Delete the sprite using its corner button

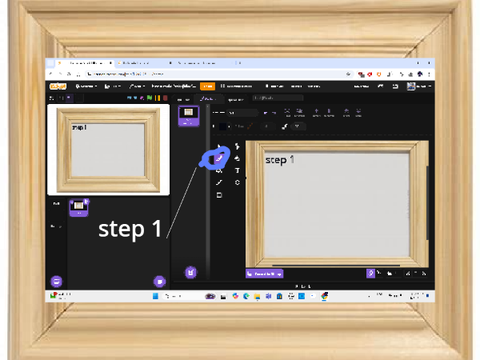(x=86, y=201)
